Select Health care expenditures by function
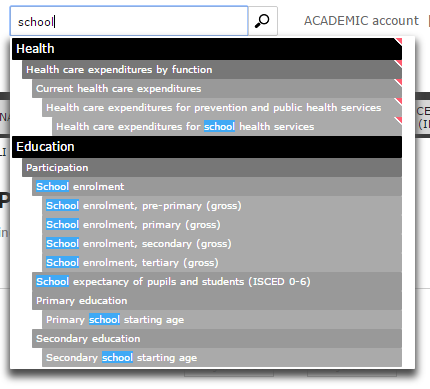This screenshot has height=389, width=430. (x=212, y=70)
